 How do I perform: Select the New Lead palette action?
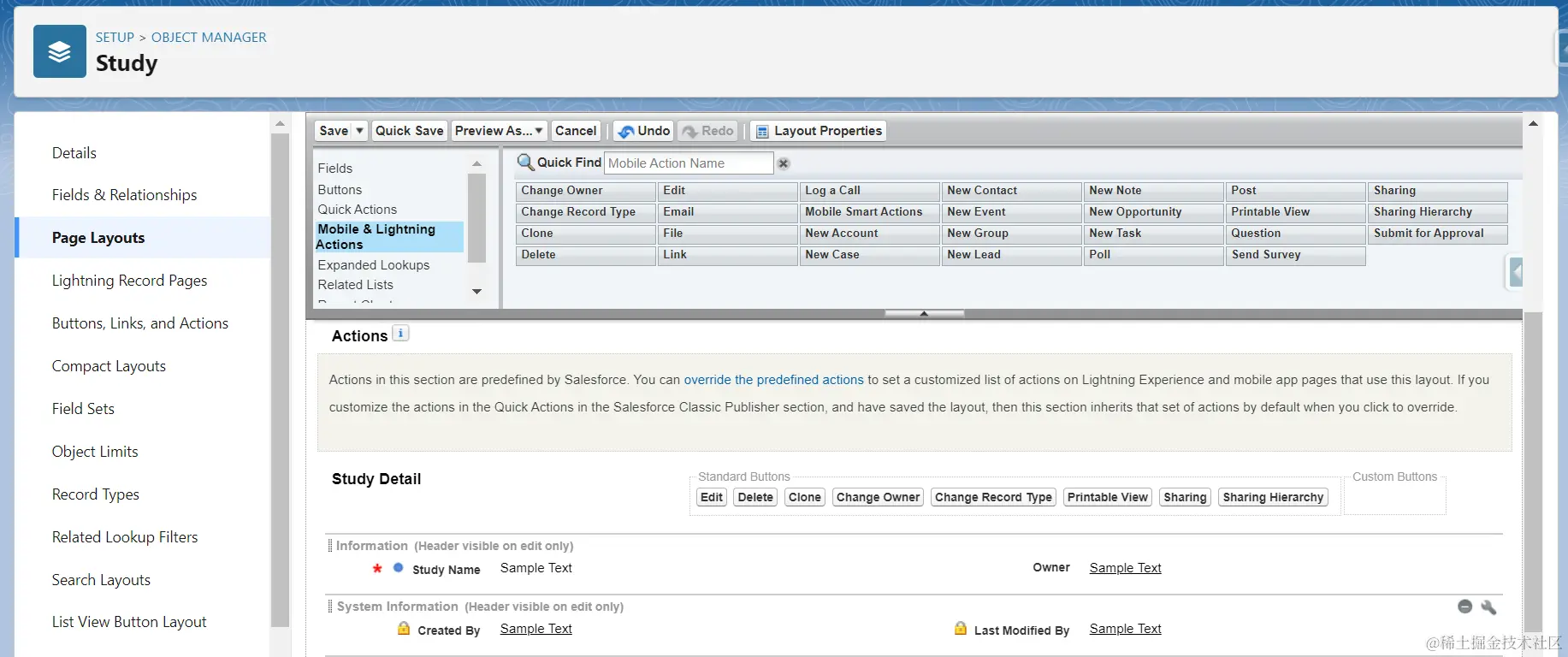1011,255
